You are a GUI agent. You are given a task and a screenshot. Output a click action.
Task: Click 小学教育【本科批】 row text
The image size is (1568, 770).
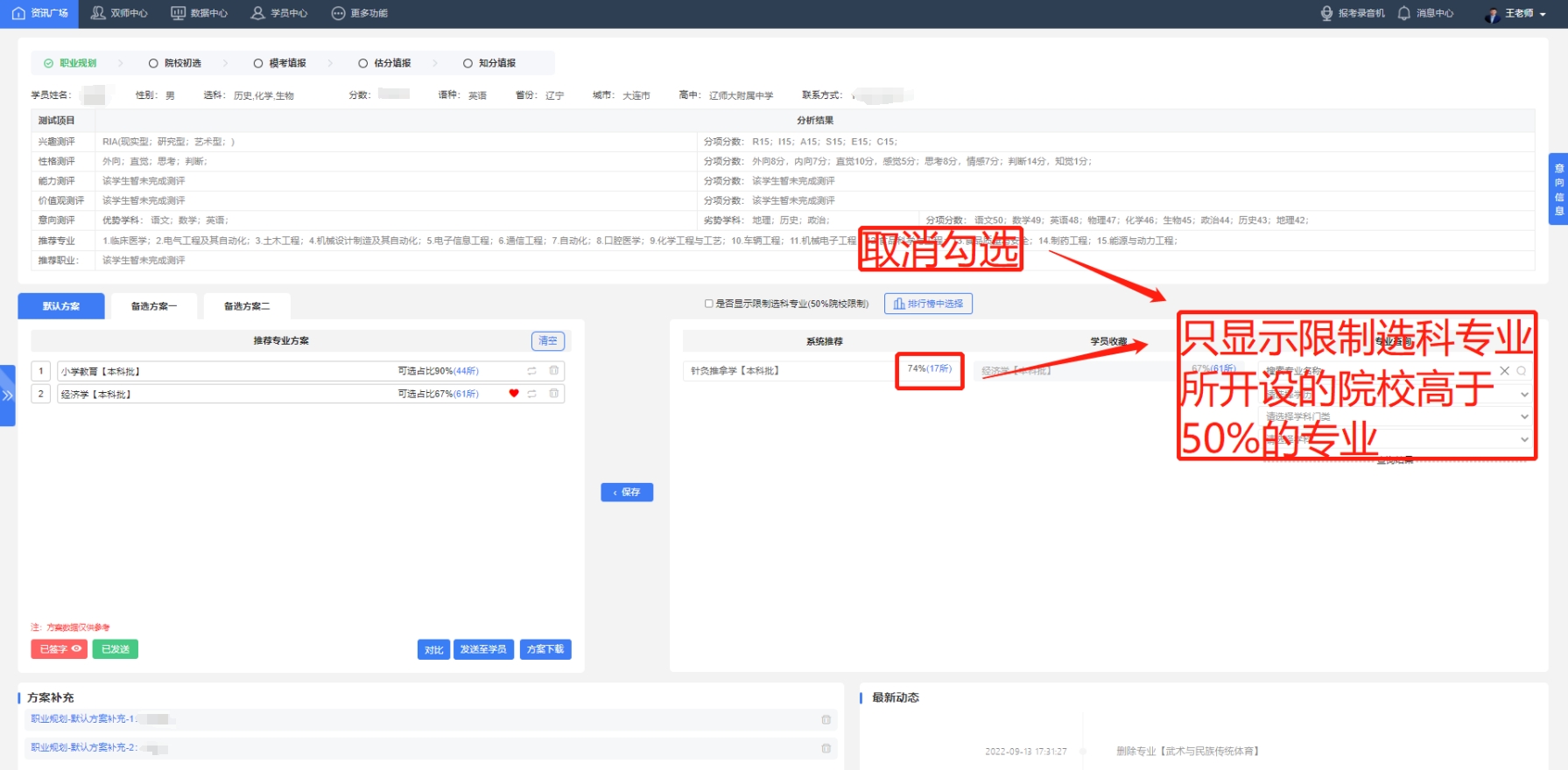(x=101, y=372)
